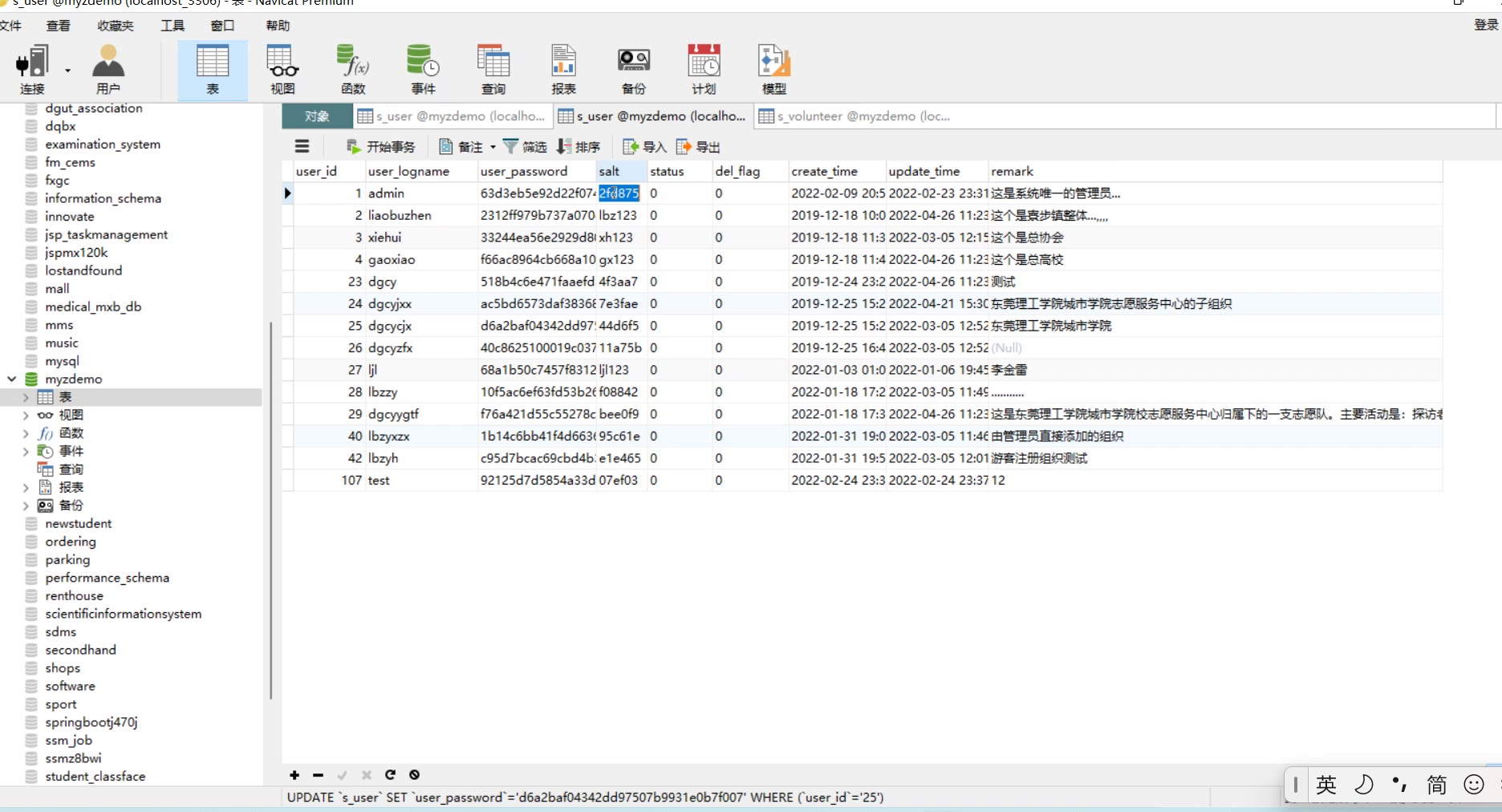Viewport: 1502px width, 812px height.
Task: Add a record with the plus icon
Action: point(294,775)
